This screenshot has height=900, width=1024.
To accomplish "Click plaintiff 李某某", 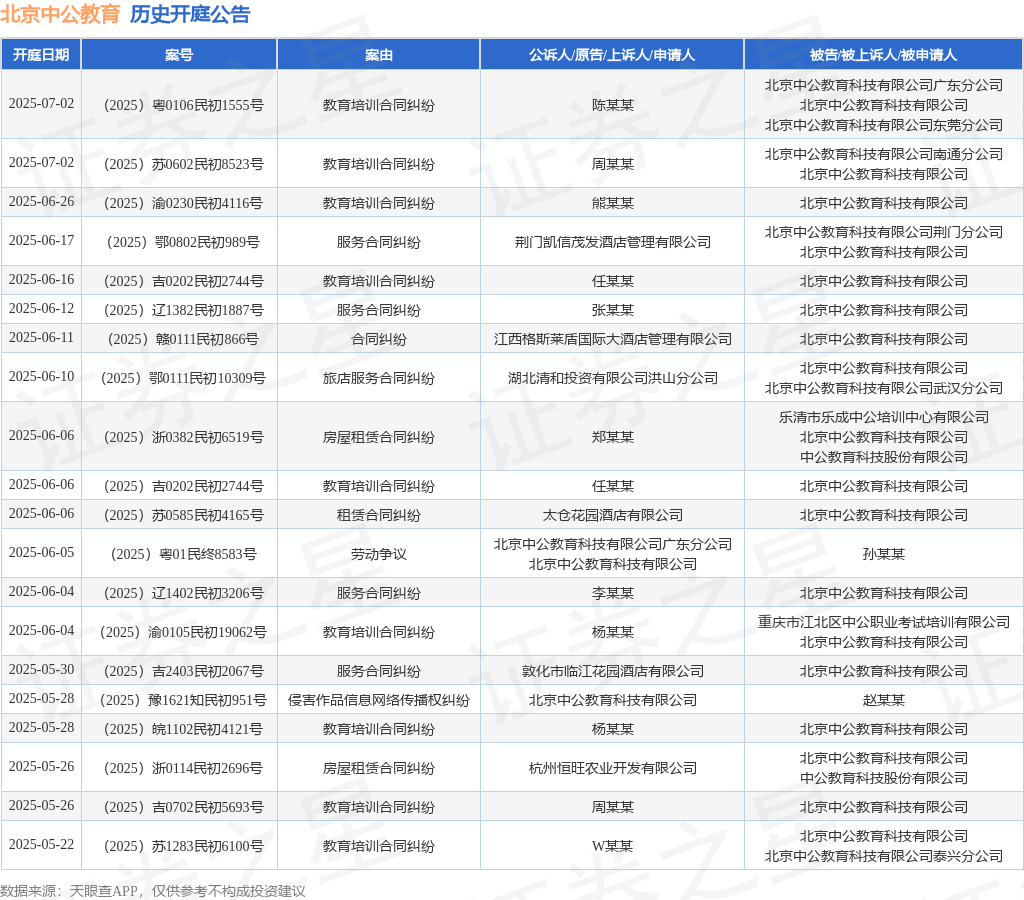I will coord(613,593).
